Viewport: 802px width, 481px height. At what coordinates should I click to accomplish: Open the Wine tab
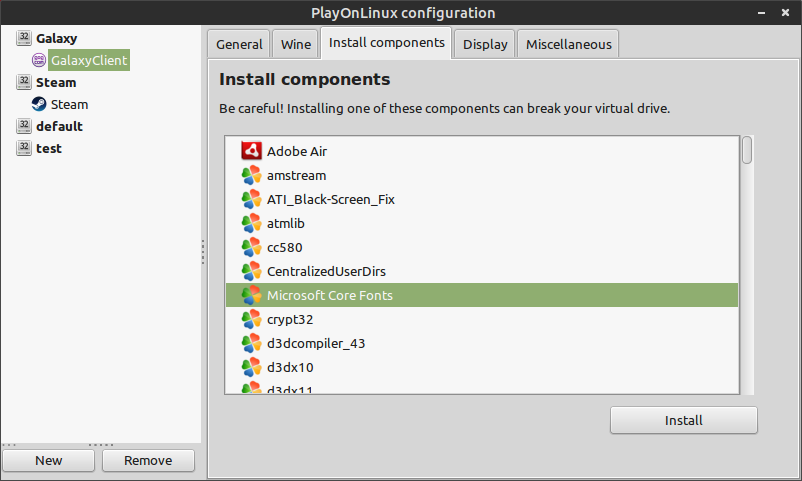[296, 45]
